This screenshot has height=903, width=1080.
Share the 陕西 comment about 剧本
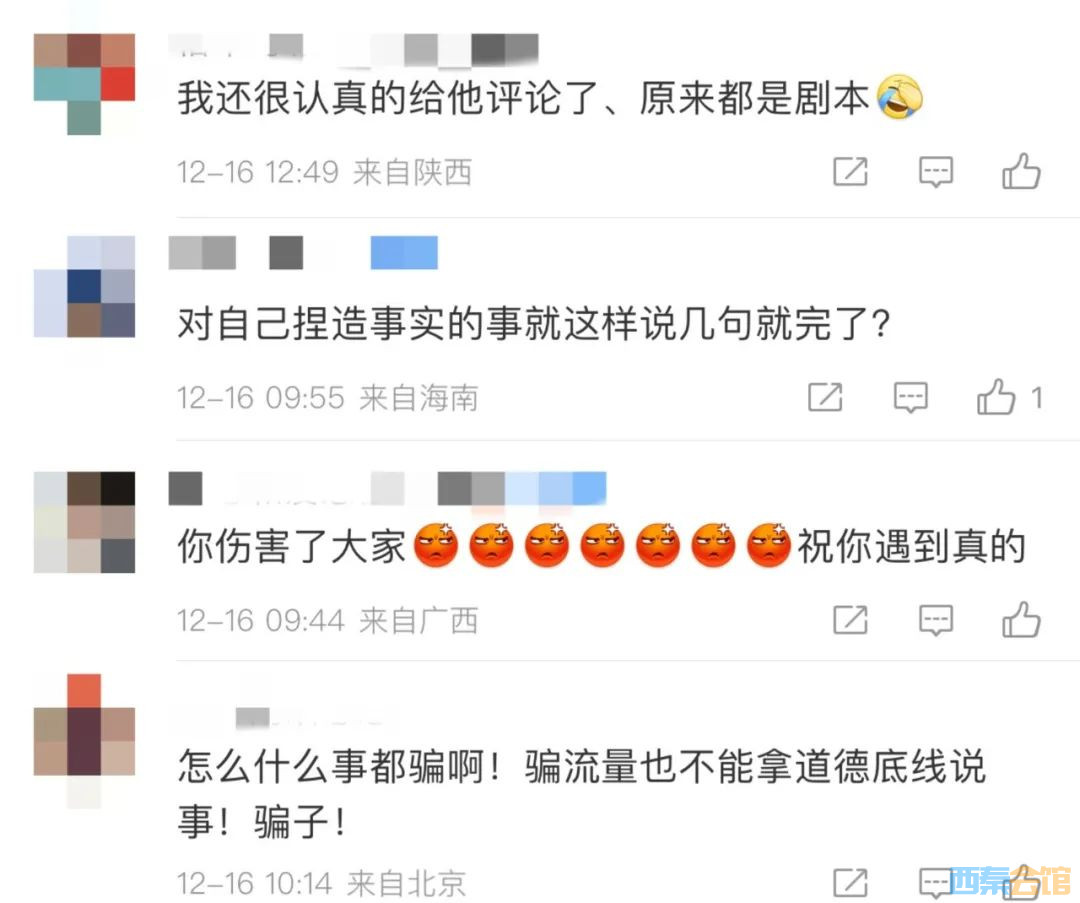pyautogui.click(x=850, y=172)
